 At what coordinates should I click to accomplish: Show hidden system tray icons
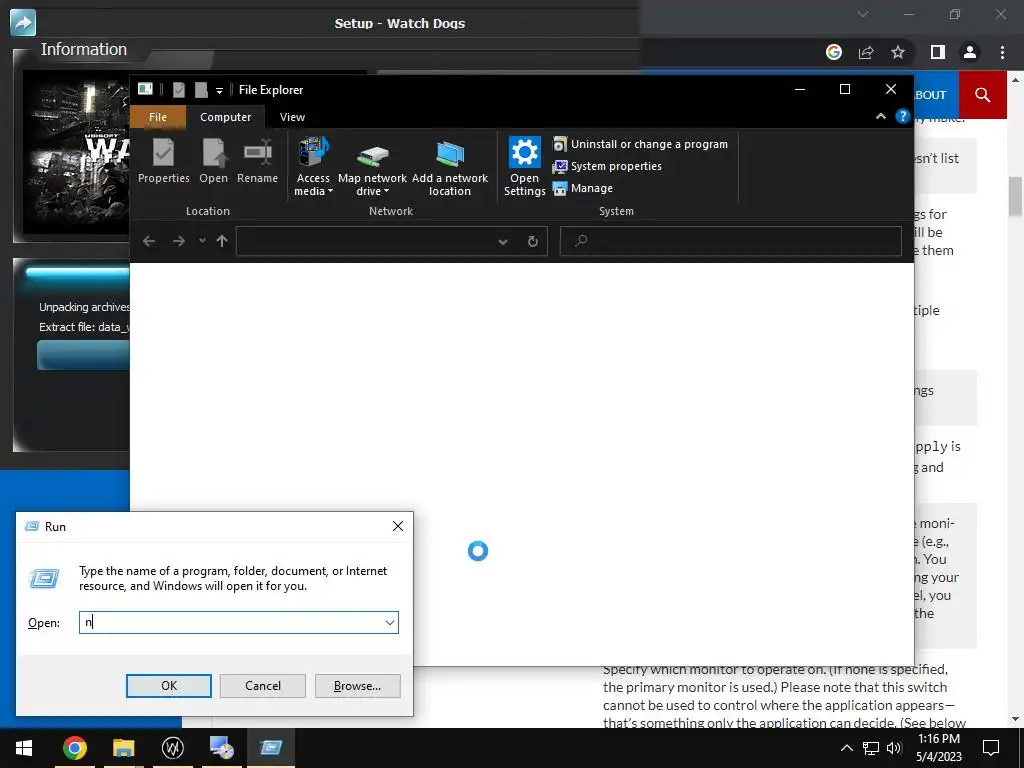coord(846,748)
